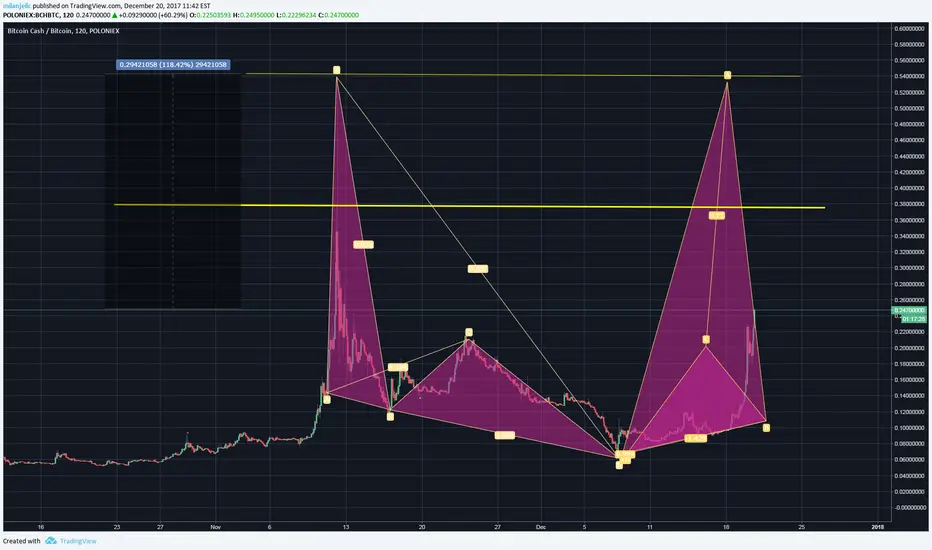Screen dimensions: 932x550
Task: Click the 0.20000000 price axis label
Action: (910, 348)
